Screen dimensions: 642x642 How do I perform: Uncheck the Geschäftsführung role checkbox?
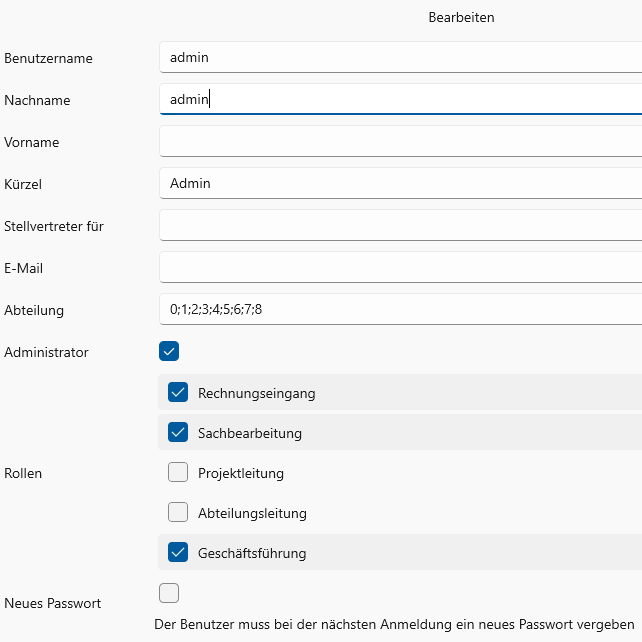[178, 552]
